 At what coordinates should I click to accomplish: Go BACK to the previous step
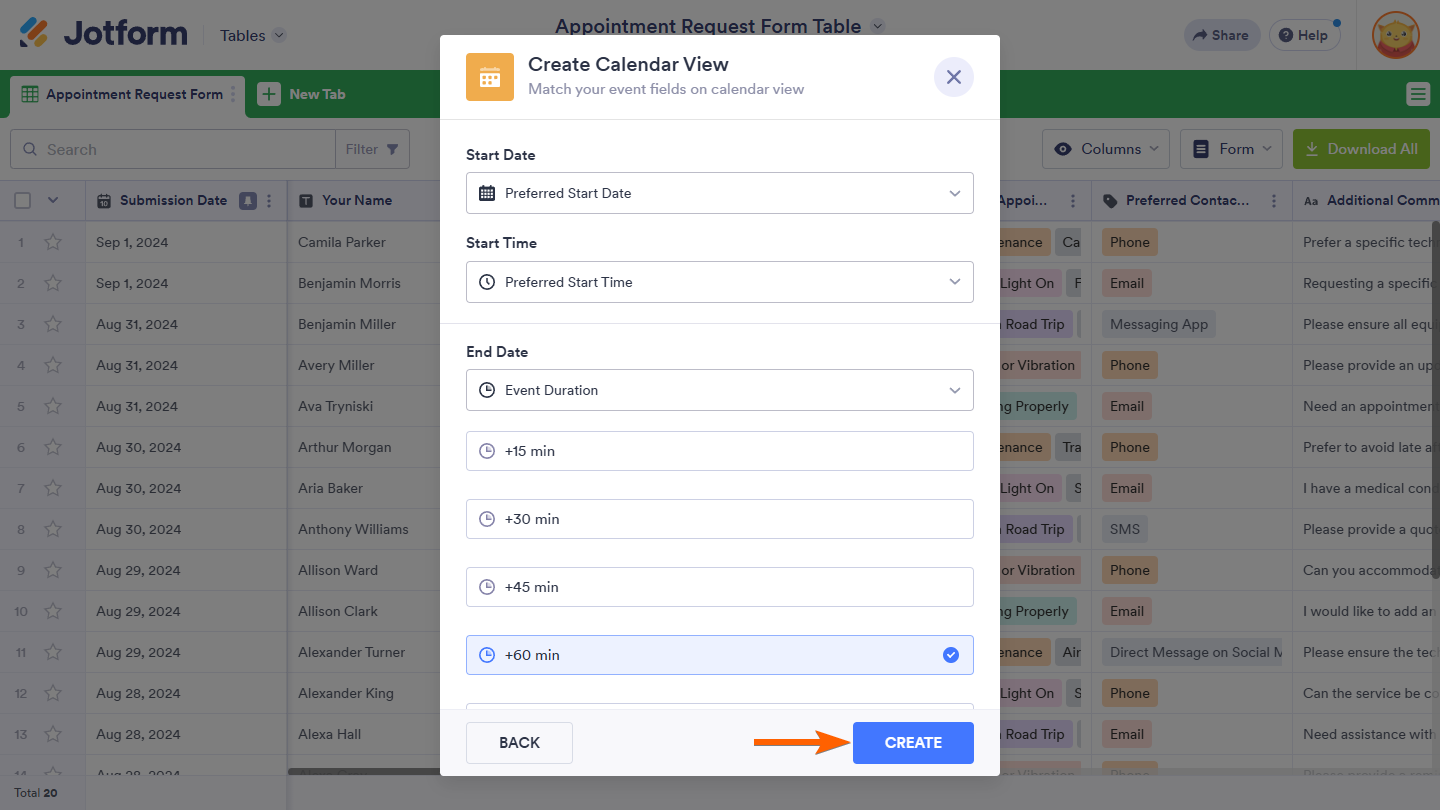tap(519, 743)
